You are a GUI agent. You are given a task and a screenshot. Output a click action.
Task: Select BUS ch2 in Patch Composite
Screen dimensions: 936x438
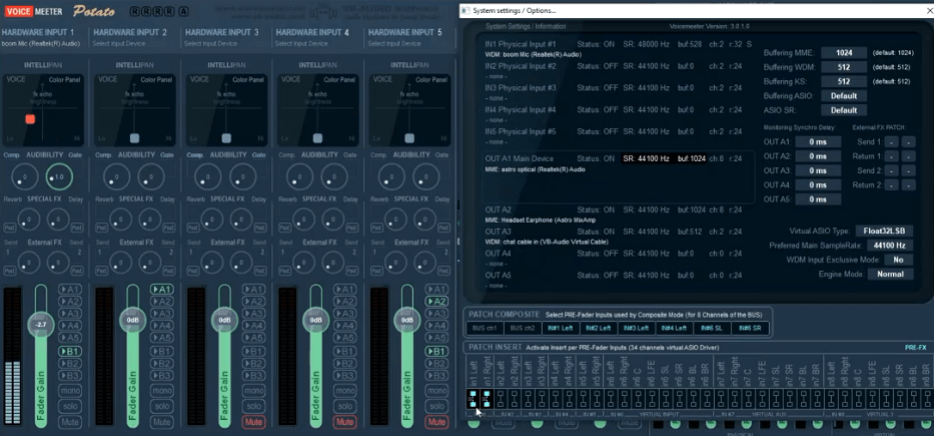(x=522, y=328)
